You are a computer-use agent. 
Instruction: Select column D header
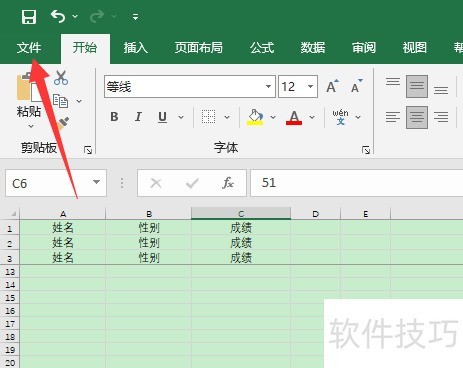coord(315,214)
